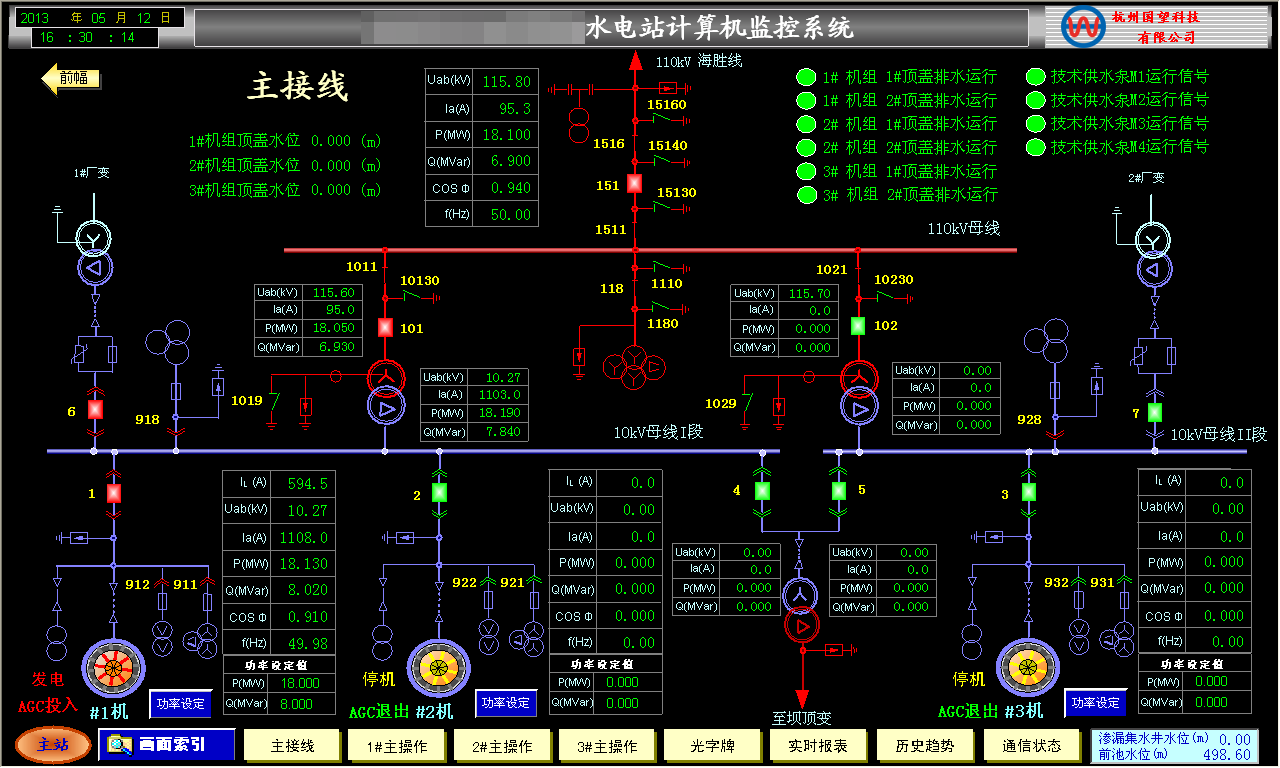Switch to the 1#主操作 tab
Image resolution: width=1280 pixels, height=768 pixels.
point(397,746)
